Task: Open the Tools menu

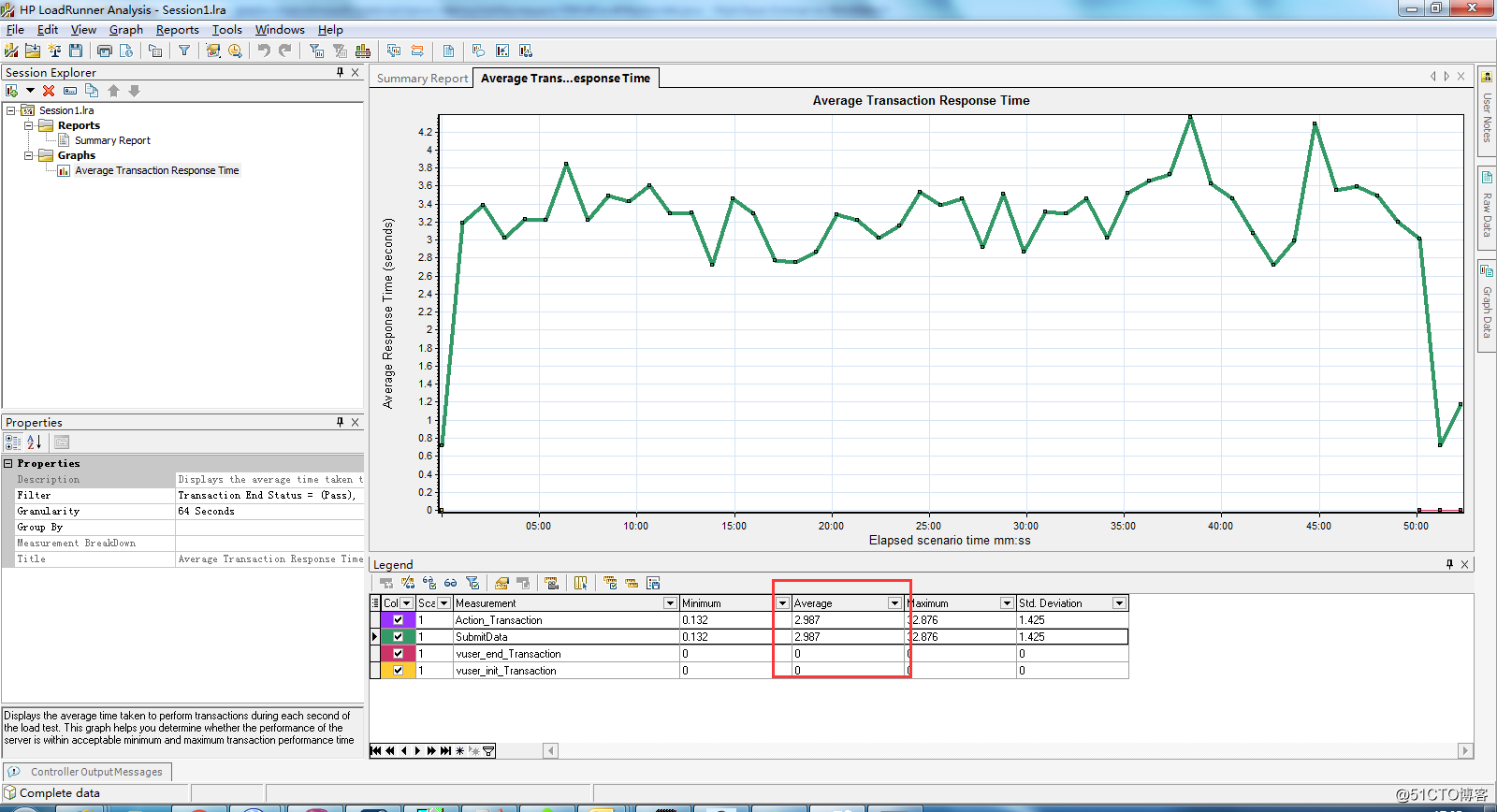Action: click(x=226, y=30)
